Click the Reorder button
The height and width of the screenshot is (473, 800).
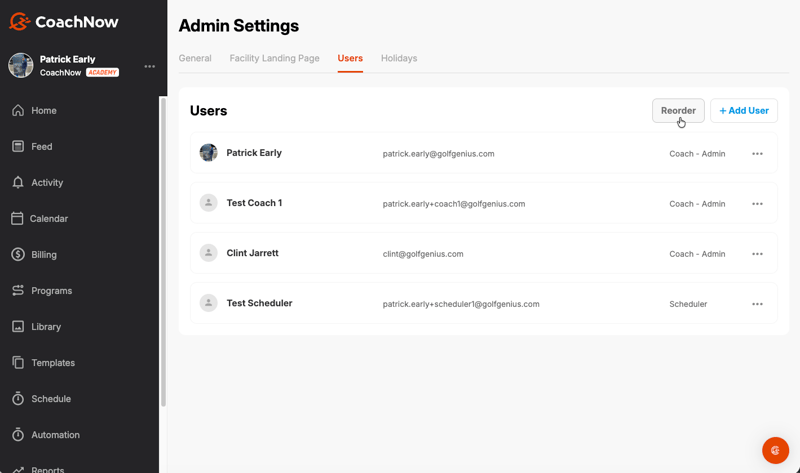tap(678, 111)
